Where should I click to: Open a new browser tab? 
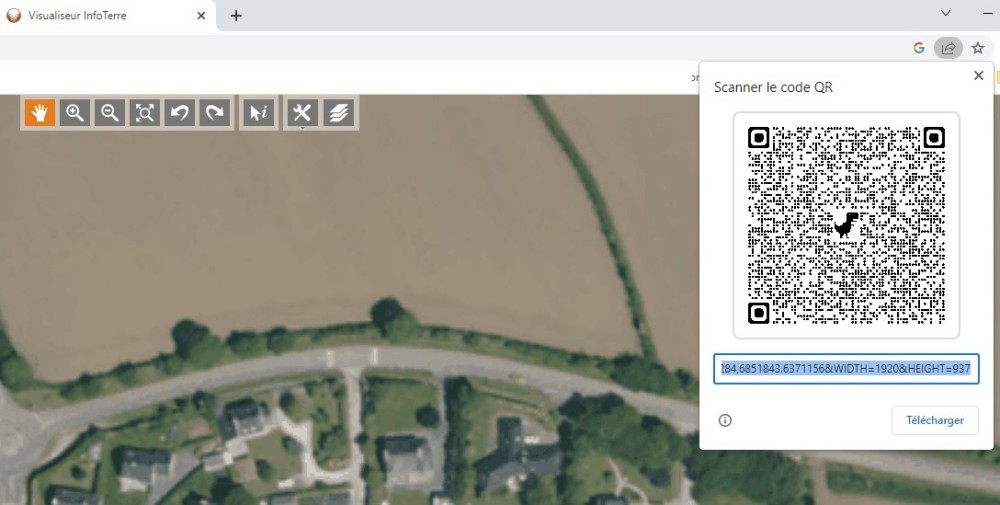coord(236,16)
